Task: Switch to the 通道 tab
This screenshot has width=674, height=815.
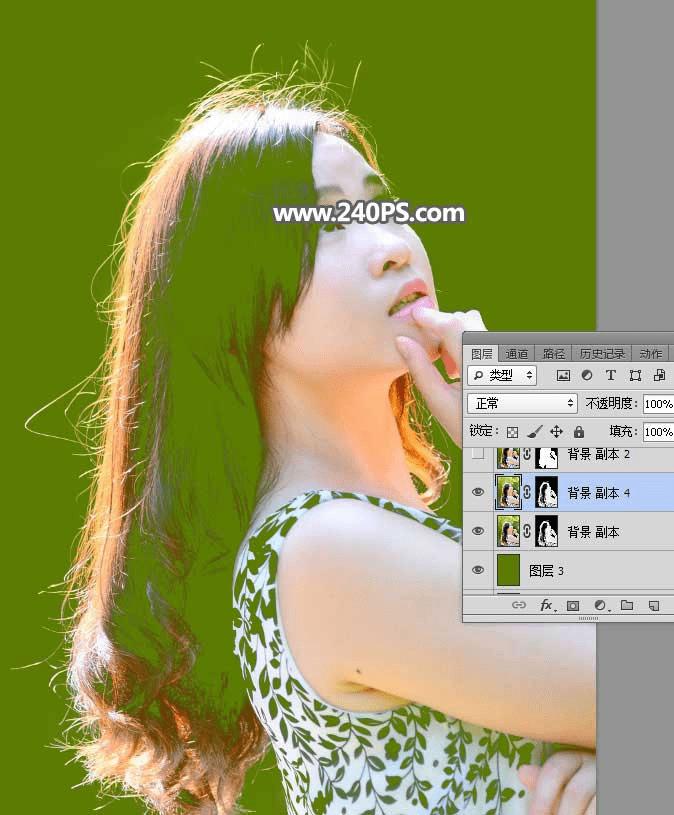Action: [x=517, y=354]
